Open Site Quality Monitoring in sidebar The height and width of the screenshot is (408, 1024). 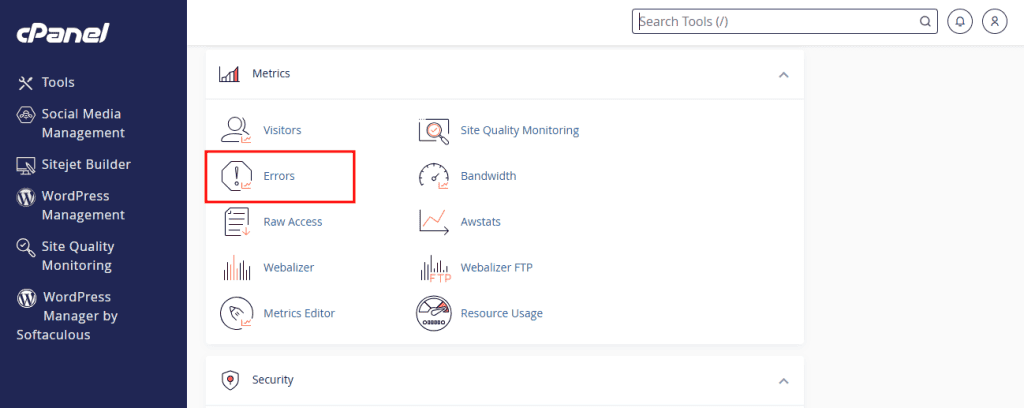(78, 256)
